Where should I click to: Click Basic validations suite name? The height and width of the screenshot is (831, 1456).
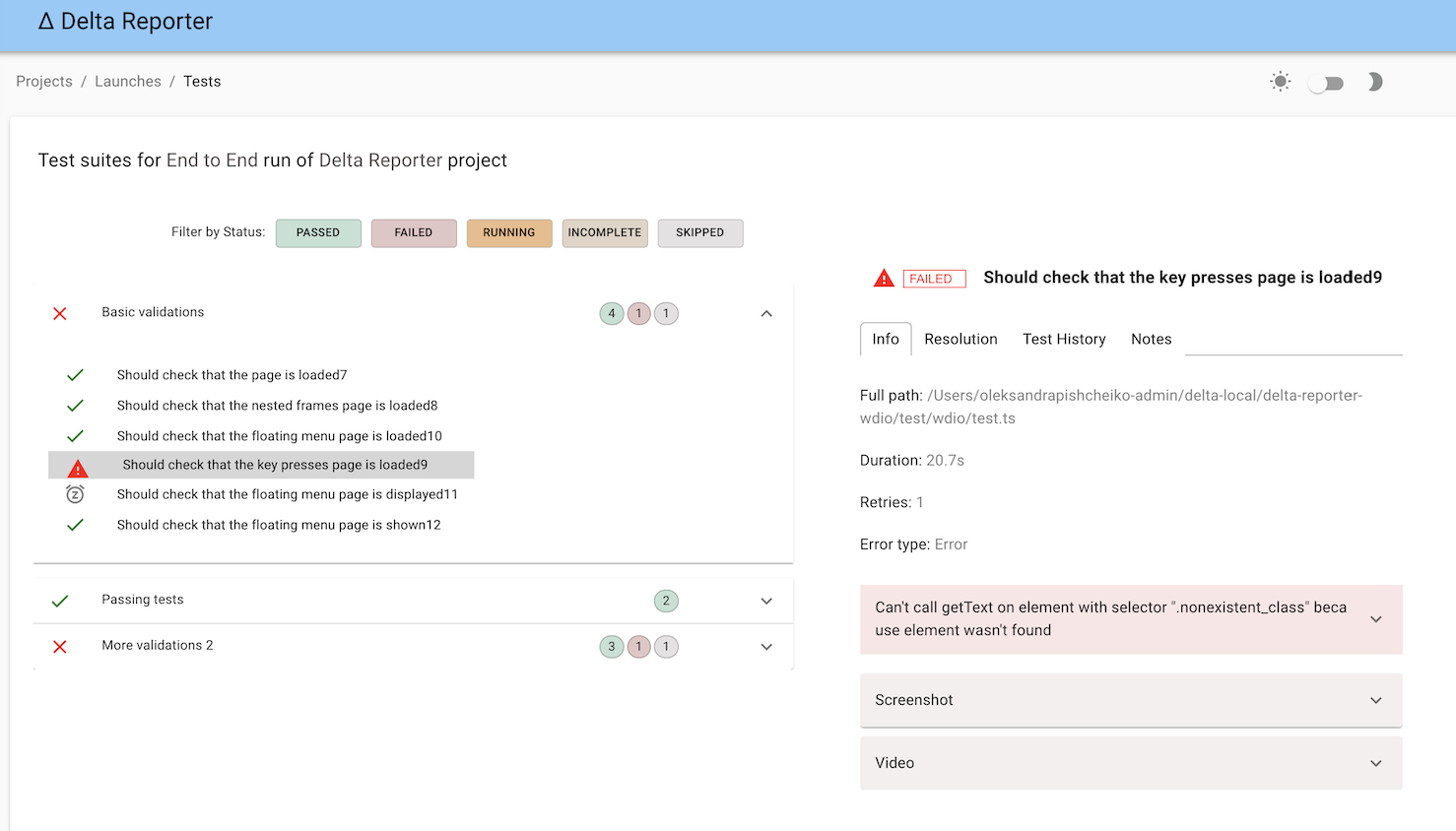click(x=153, y=312)
